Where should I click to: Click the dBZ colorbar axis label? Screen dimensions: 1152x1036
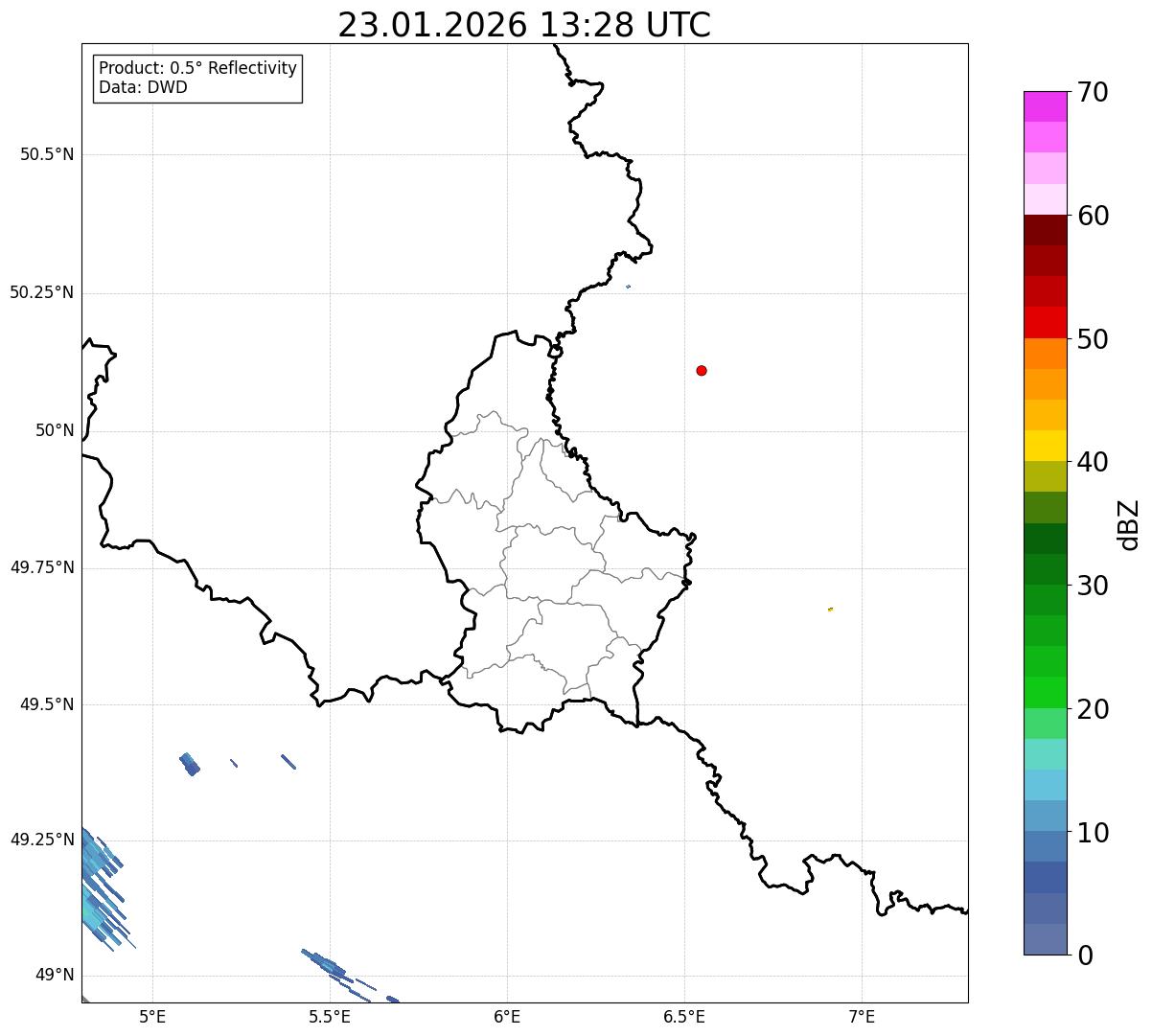click(x=1129, y=524)
